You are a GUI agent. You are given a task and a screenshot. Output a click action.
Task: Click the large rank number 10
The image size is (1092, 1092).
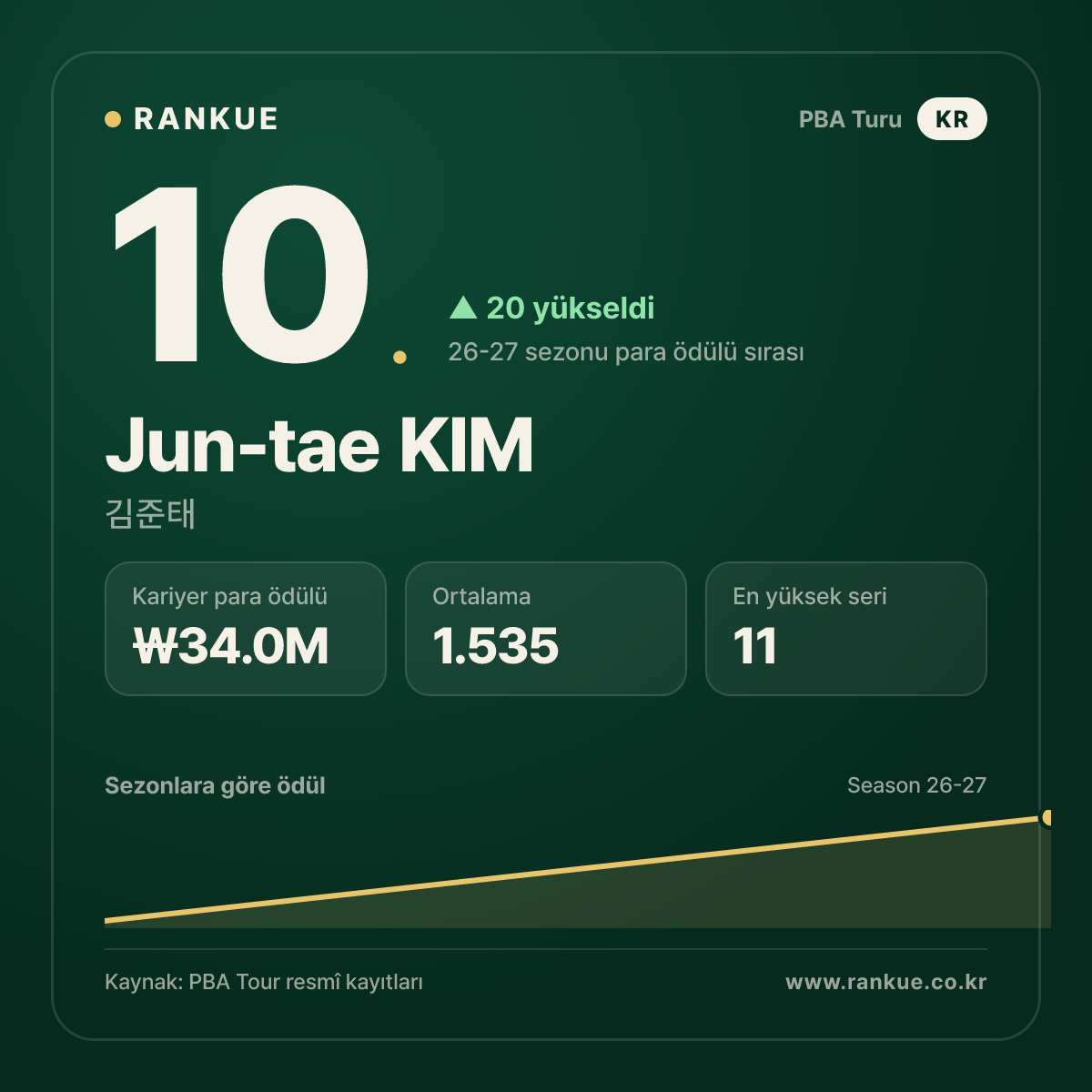pos(241,273)
